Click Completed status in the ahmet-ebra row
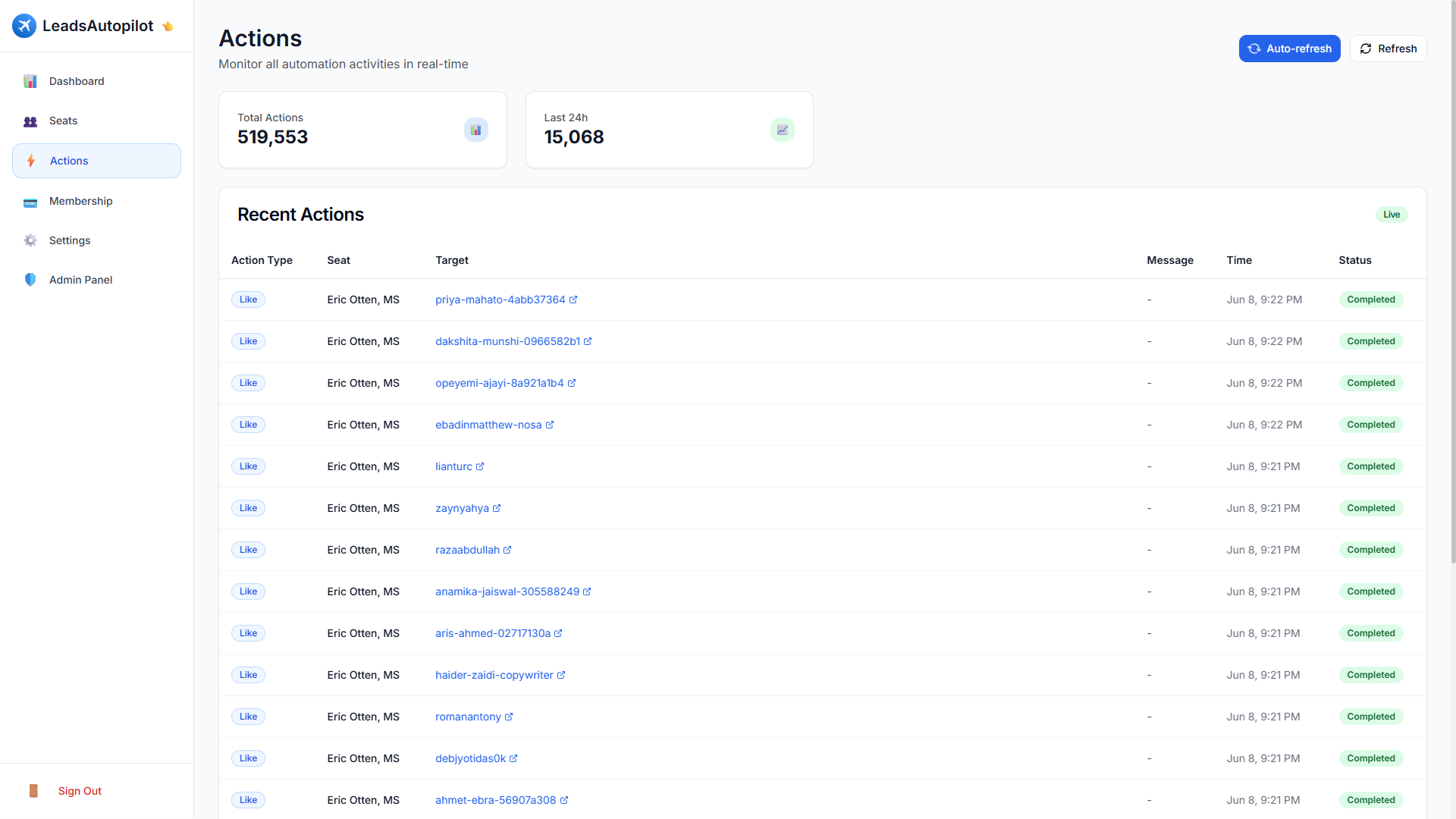The width and height of the screenshot is (1456, 819). click(1371, 800)
